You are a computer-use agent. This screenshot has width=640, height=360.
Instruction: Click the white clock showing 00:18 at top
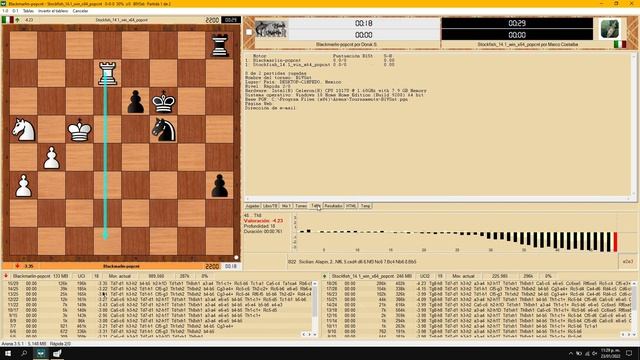coord(363,23)
